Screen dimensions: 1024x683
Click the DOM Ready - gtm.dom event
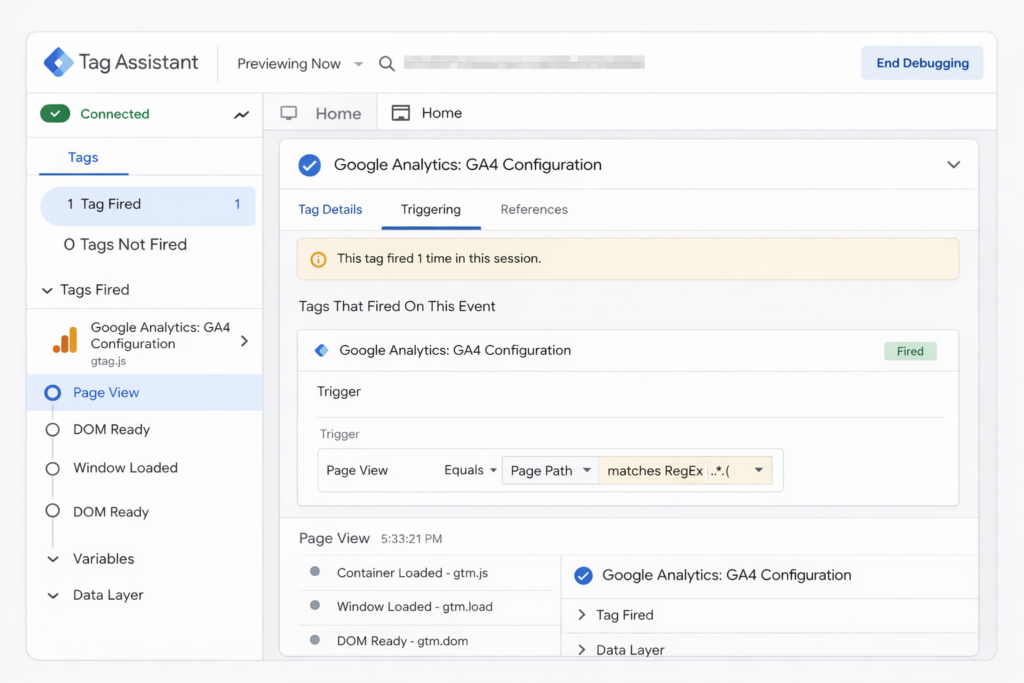[x=402, y=641]
